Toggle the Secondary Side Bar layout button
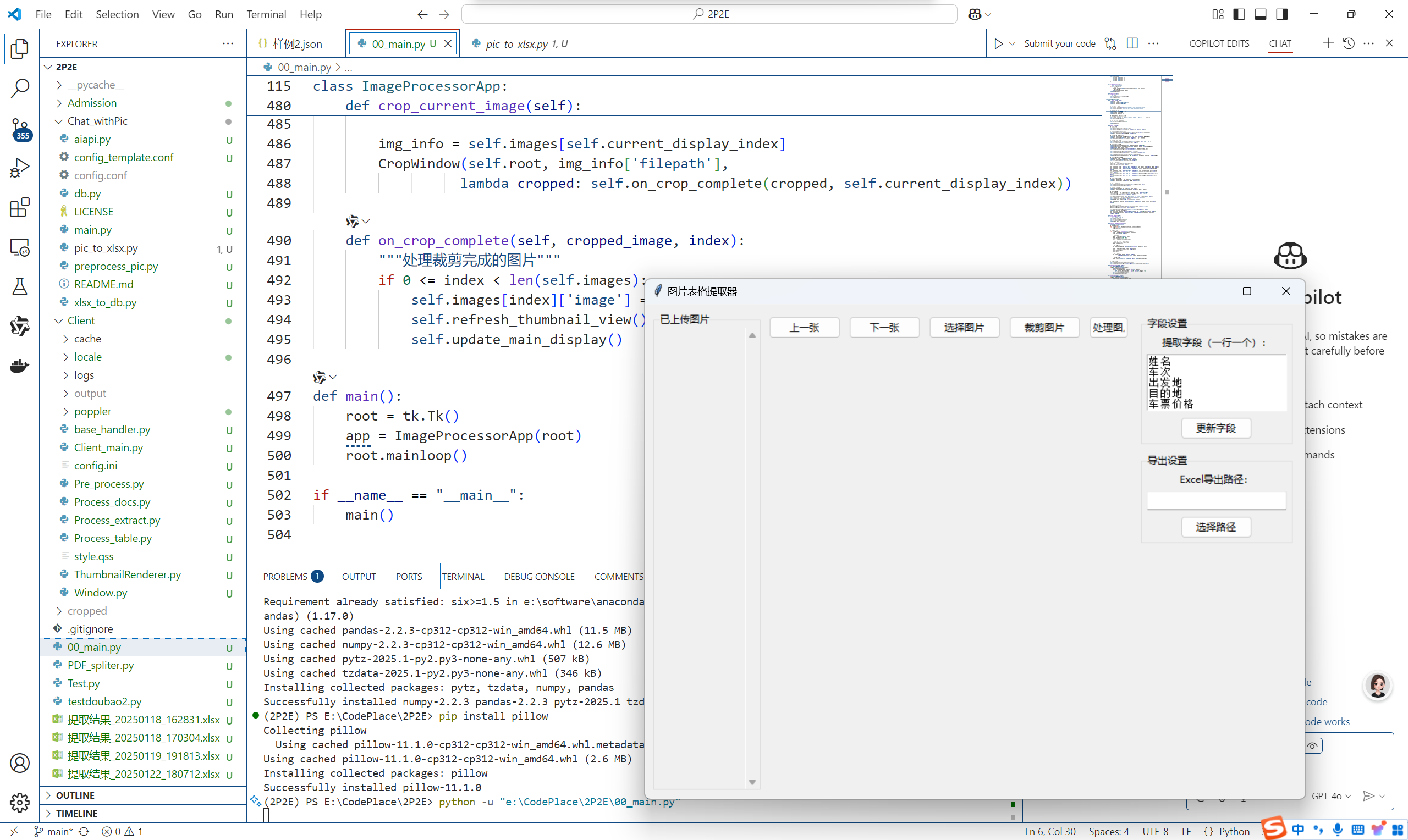This screenshot has width=1408, height=840. pos(1281,14)
